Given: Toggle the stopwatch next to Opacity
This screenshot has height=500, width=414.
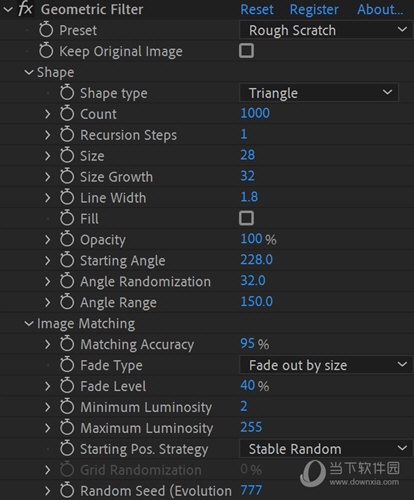Looking at the screenshot, I should coord(67,239).
